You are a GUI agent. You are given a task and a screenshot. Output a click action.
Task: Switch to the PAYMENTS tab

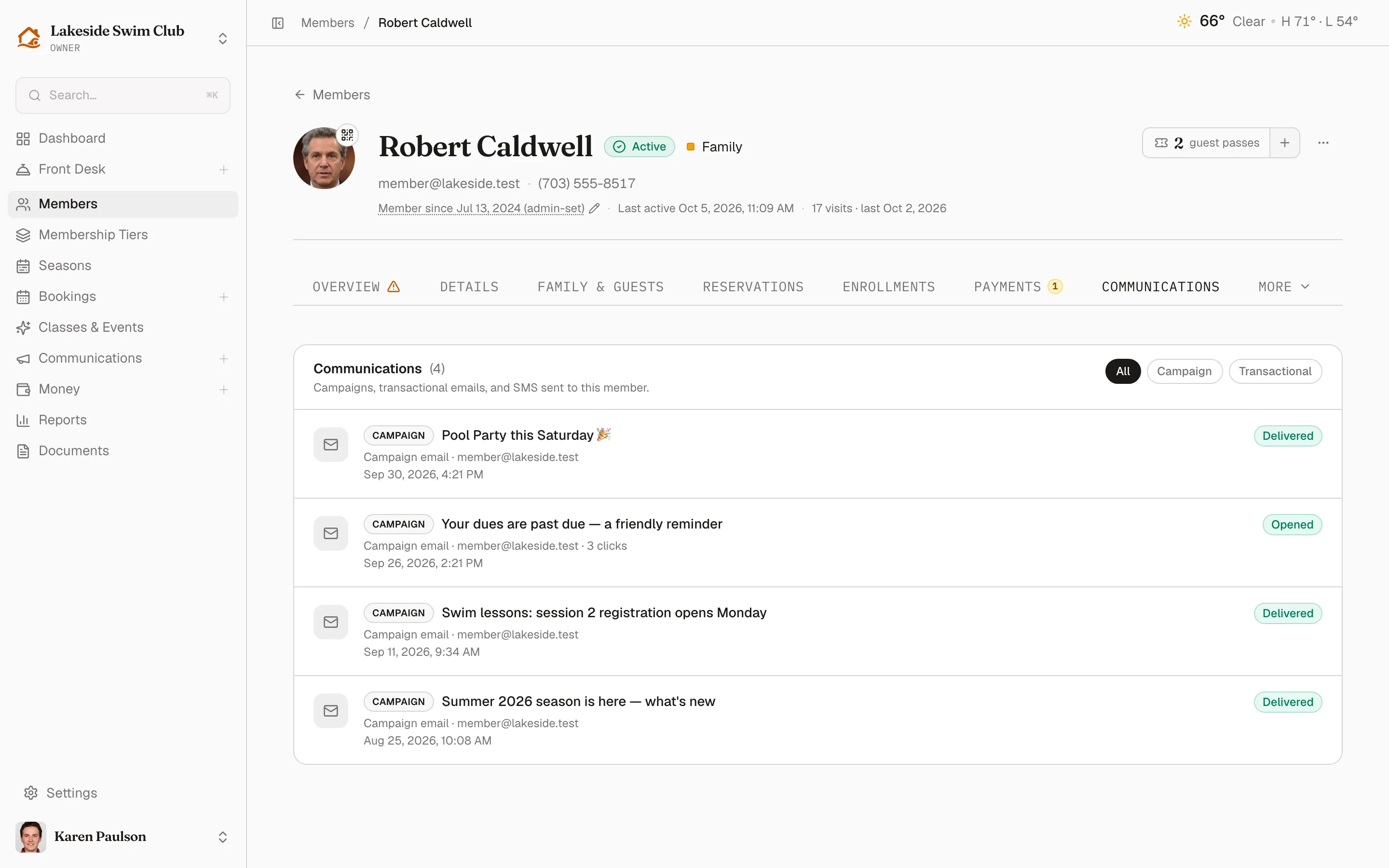click(x=1018, y=287)
